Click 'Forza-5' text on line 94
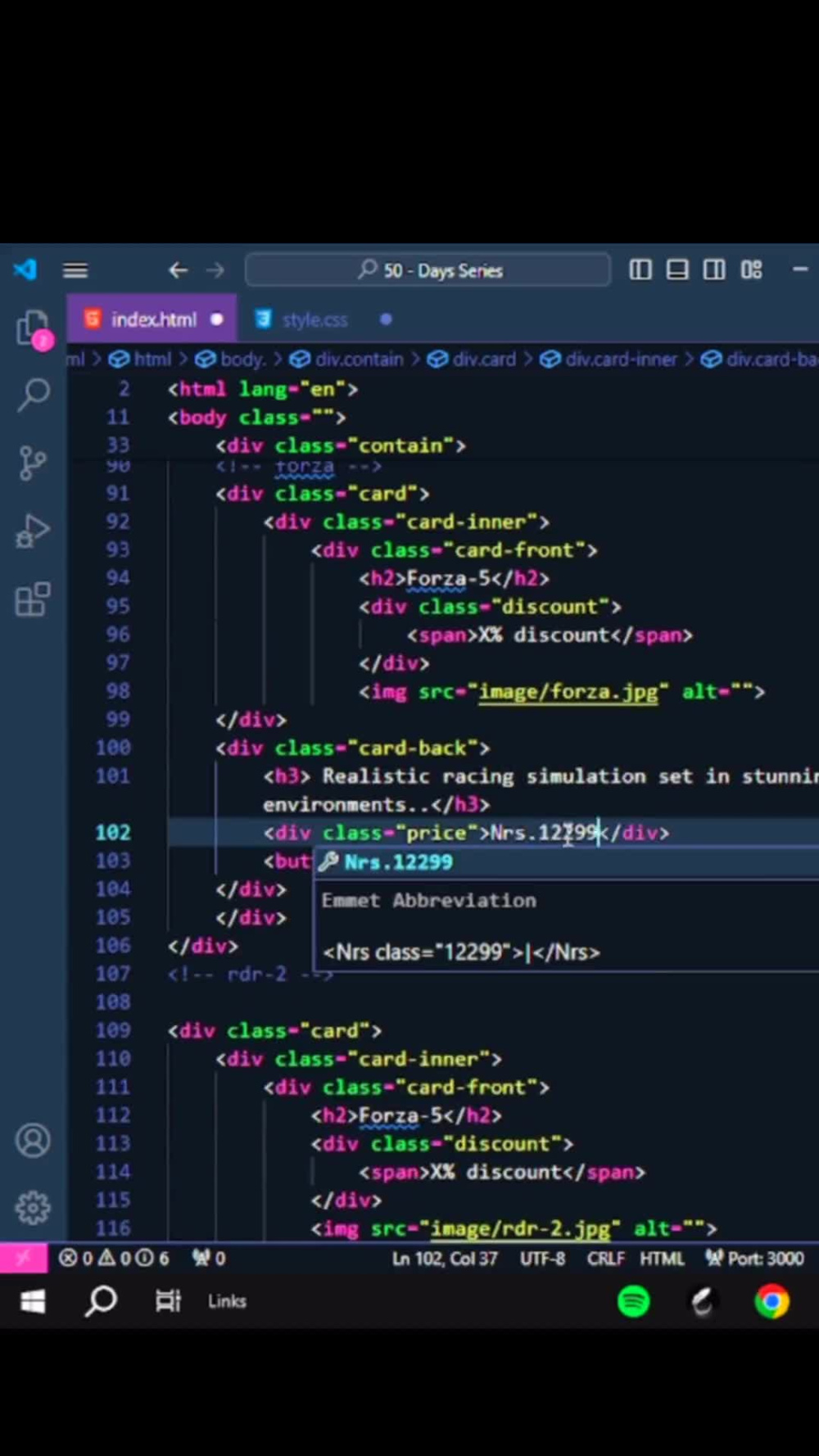Viewport: 819px width, 1456px height. (x=448, y=578)
